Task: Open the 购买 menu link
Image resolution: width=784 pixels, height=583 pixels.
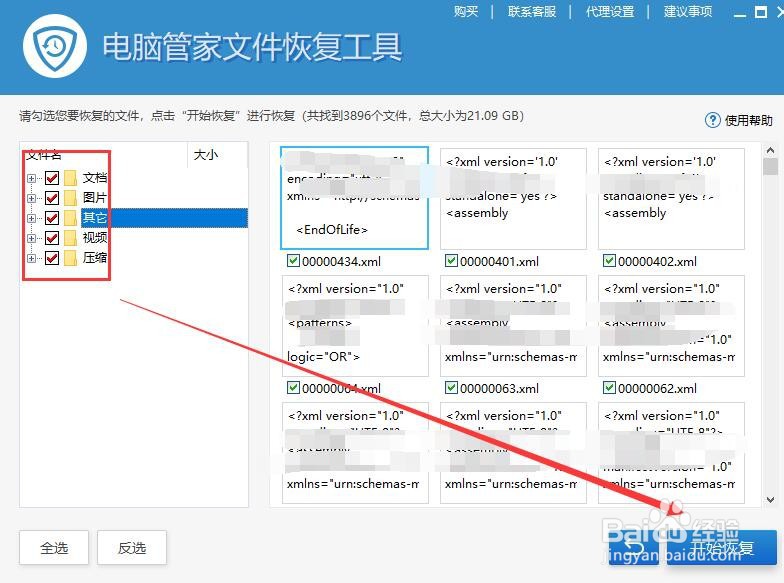Action: coord(466,12)
